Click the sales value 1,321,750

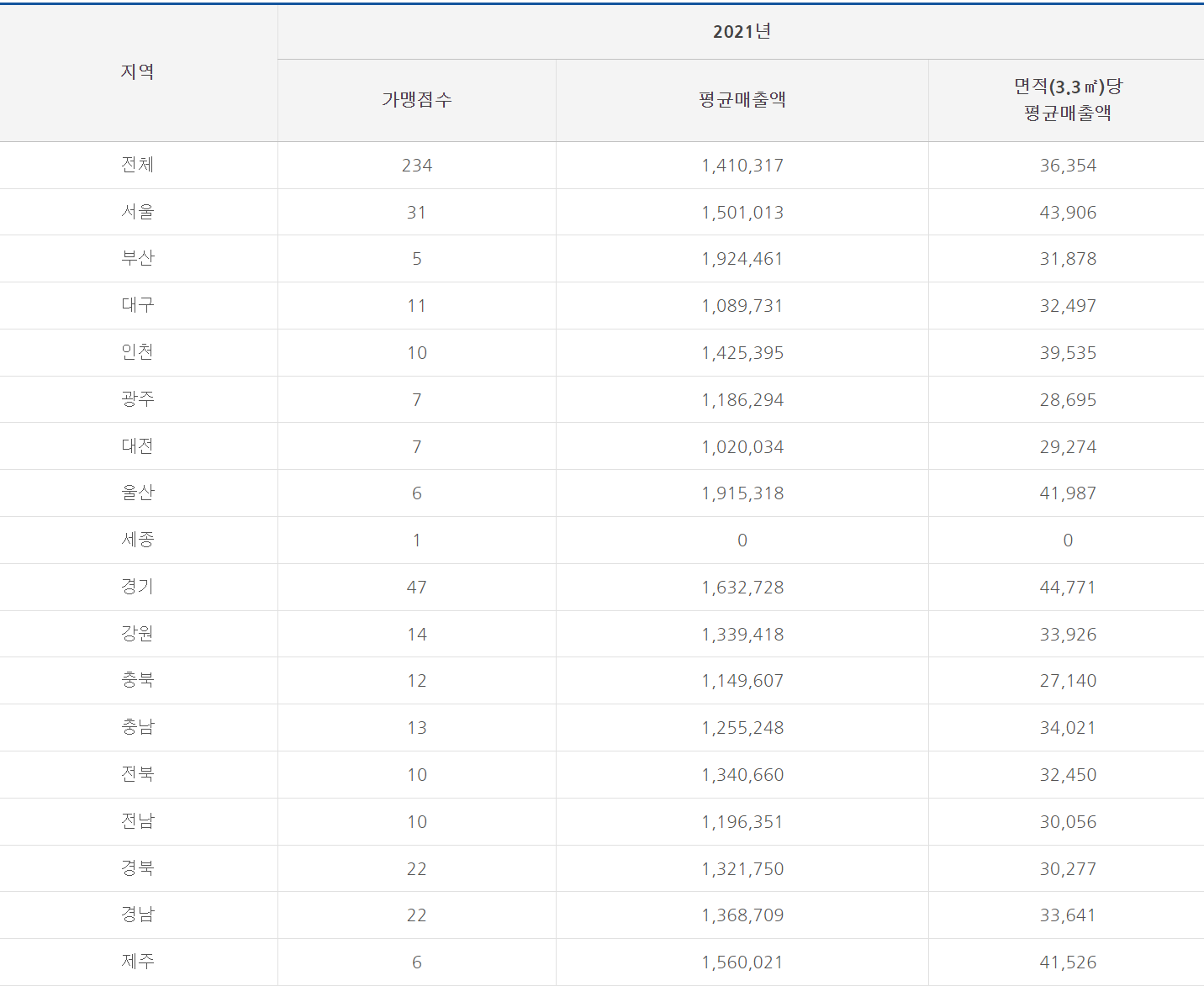[742, 869]
